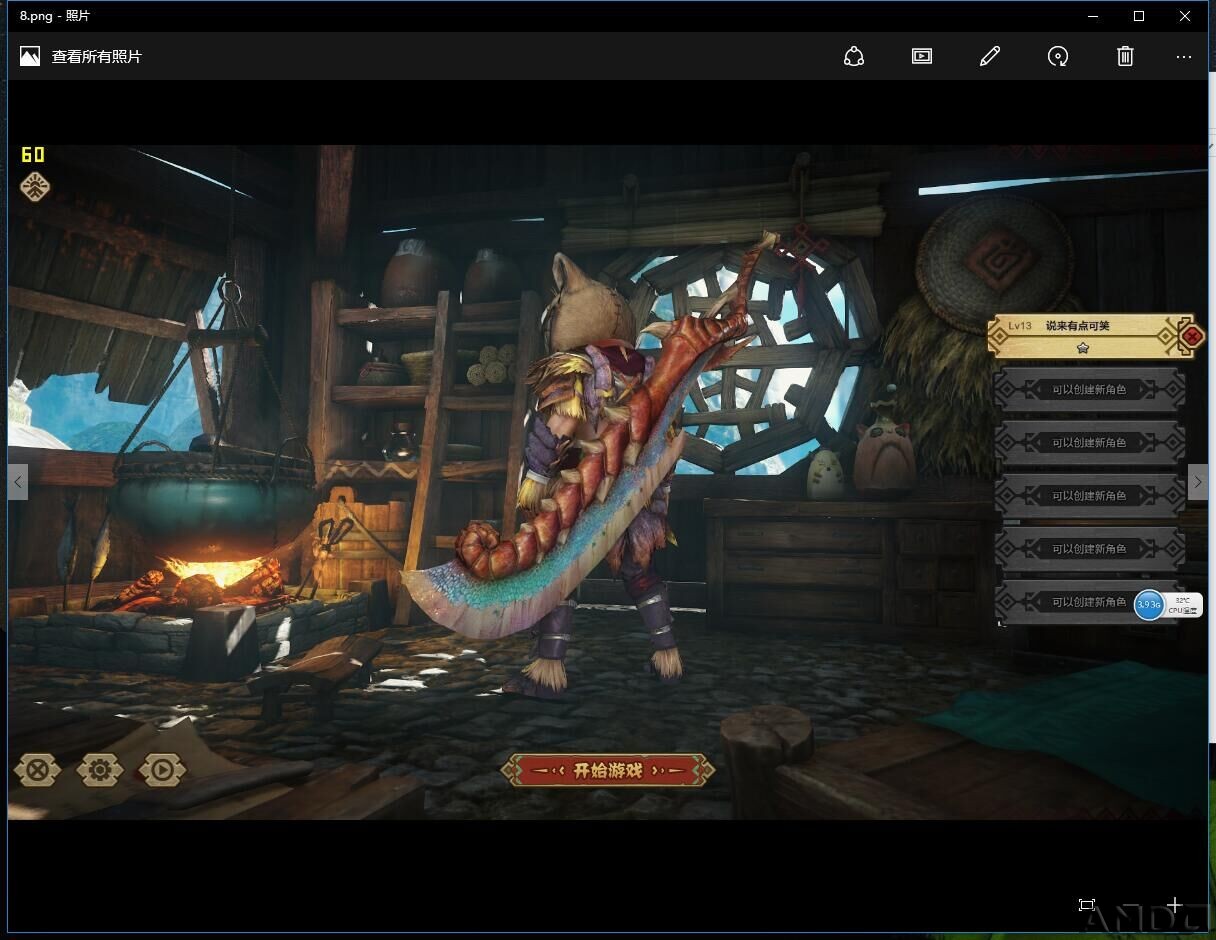Click the yellow 60 FPS counter

33,154
